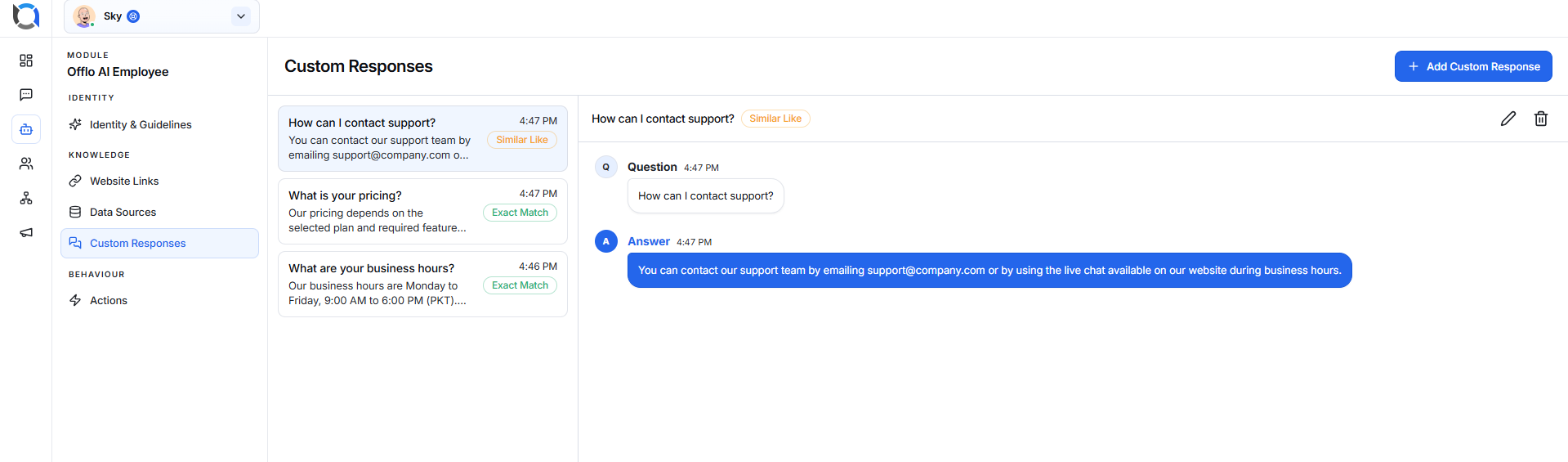Click the Q avatar beside Question

pos(606,167)
